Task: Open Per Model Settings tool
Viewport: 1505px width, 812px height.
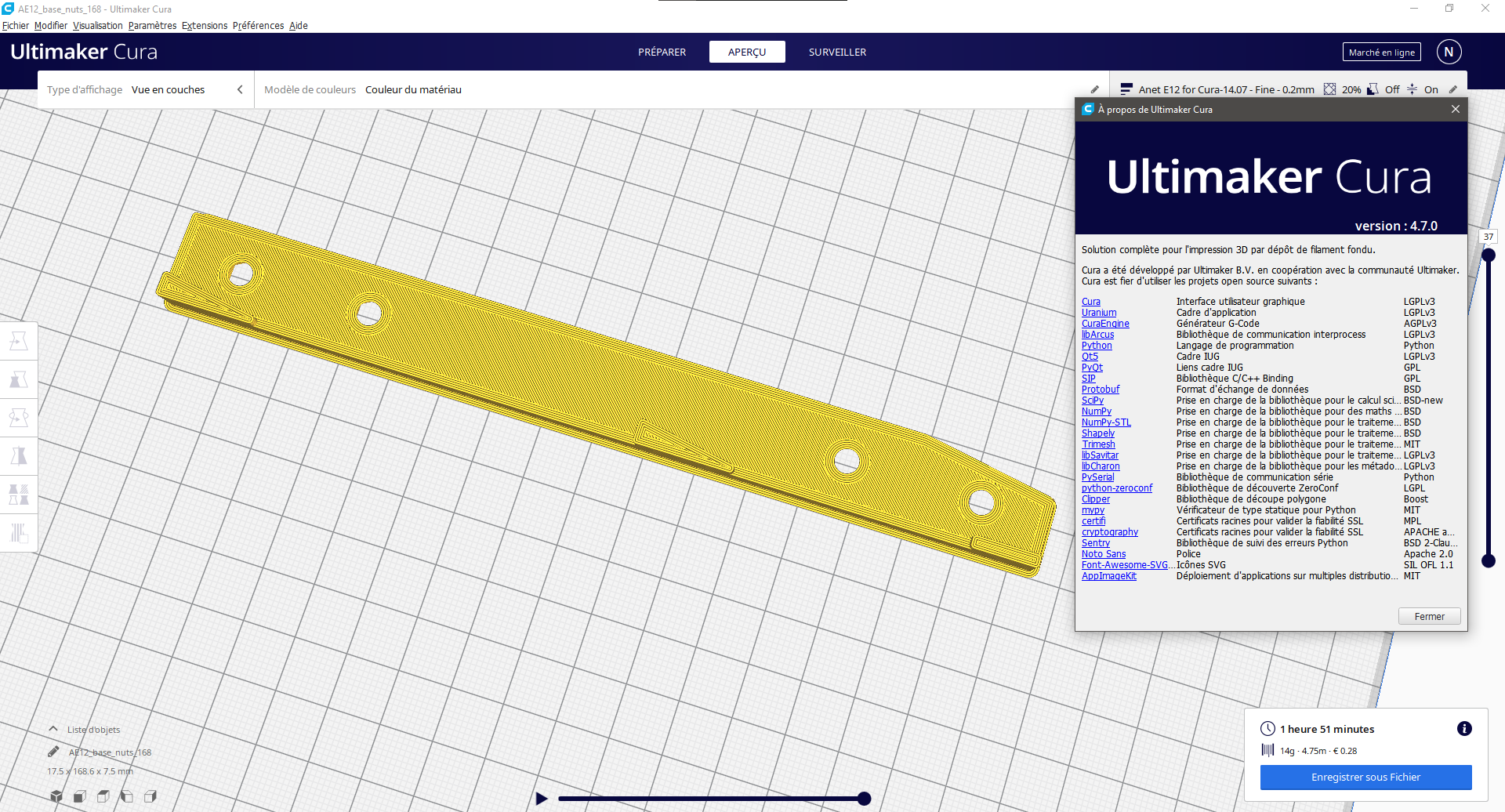Action: [19, 495]
